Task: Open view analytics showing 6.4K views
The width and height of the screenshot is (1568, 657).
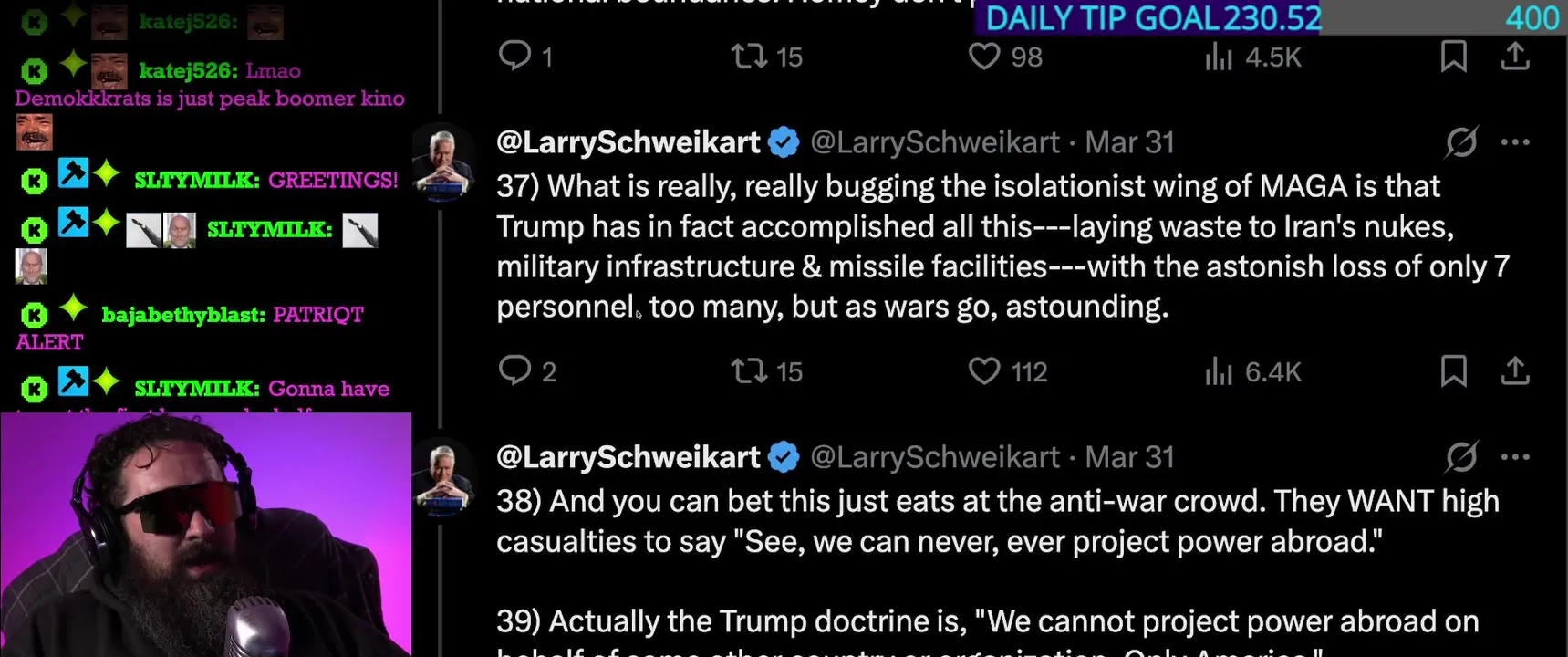Action: pyautogui.click(x=1219, y=370)
